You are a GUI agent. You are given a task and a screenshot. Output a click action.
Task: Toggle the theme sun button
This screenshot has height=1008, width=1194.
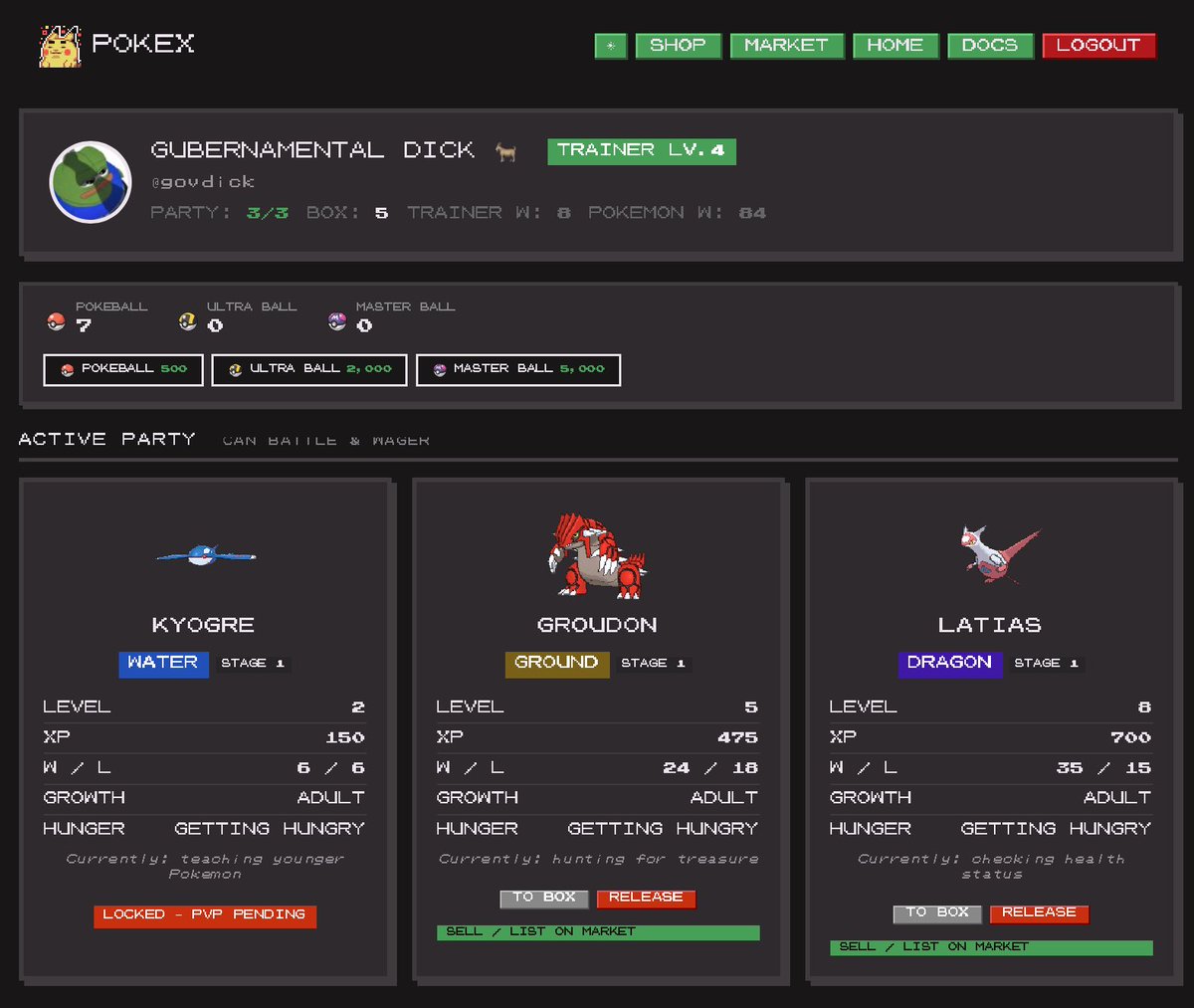[x=611, y=46]
